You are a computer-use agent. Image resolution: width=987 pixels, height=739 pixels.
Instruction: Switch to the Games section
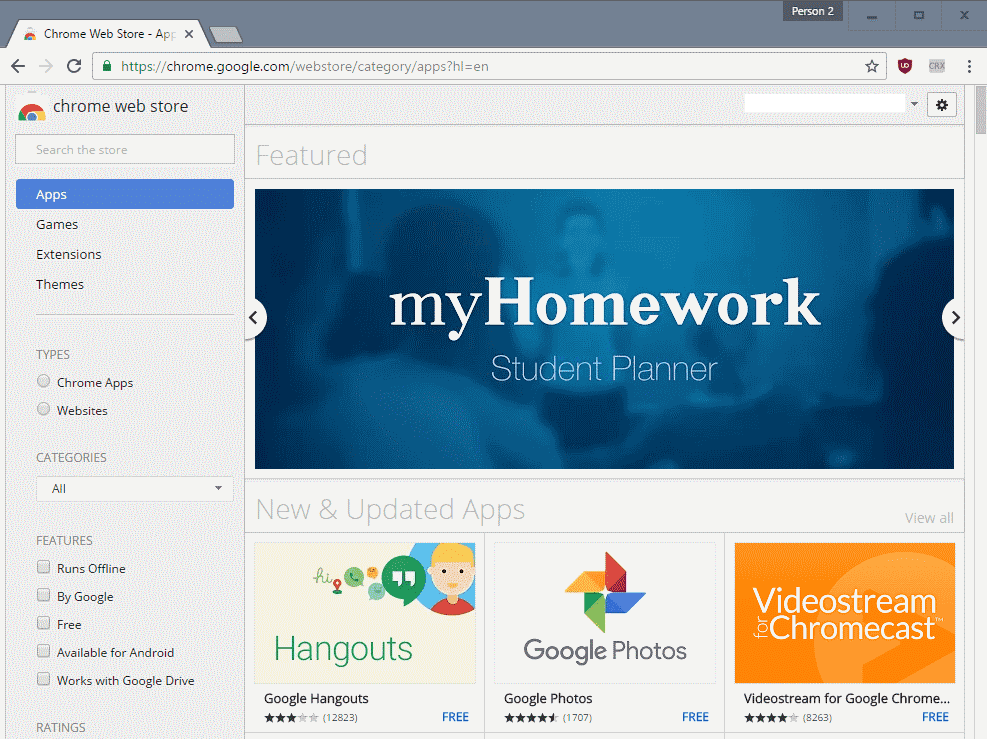point(57,224)
